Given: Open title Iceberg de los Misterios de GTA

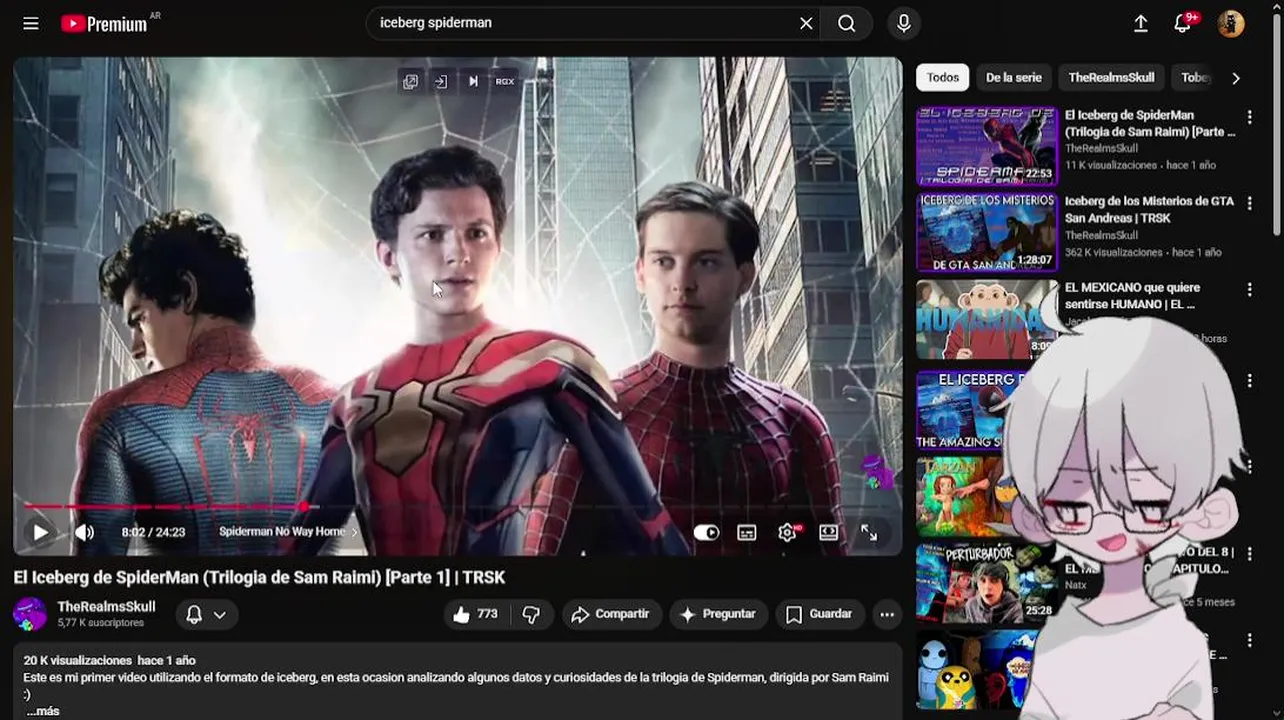Looking at the screenshot, I should pos(1150,209).
